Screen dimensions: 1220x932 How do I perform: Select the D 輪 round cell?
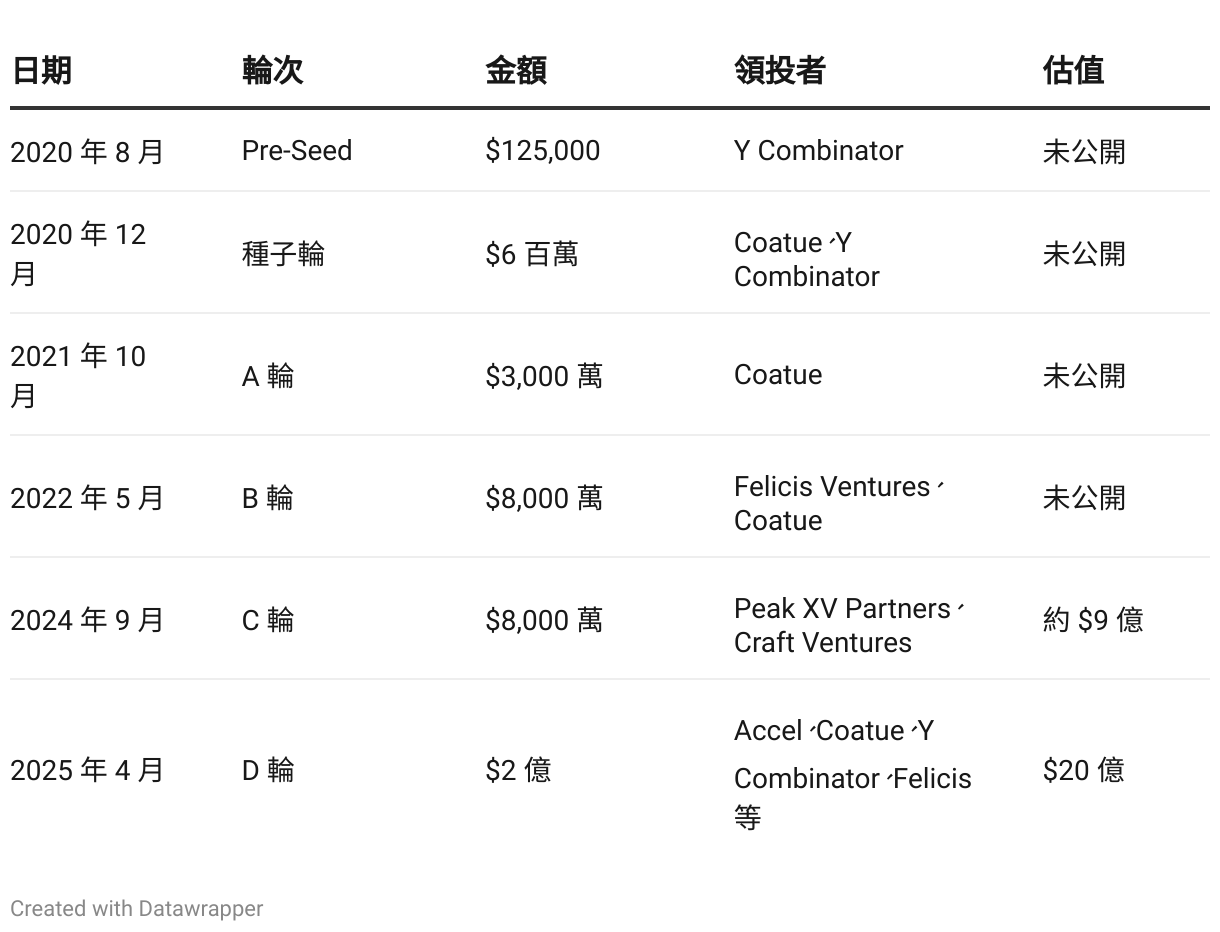[x=268, y=770]
